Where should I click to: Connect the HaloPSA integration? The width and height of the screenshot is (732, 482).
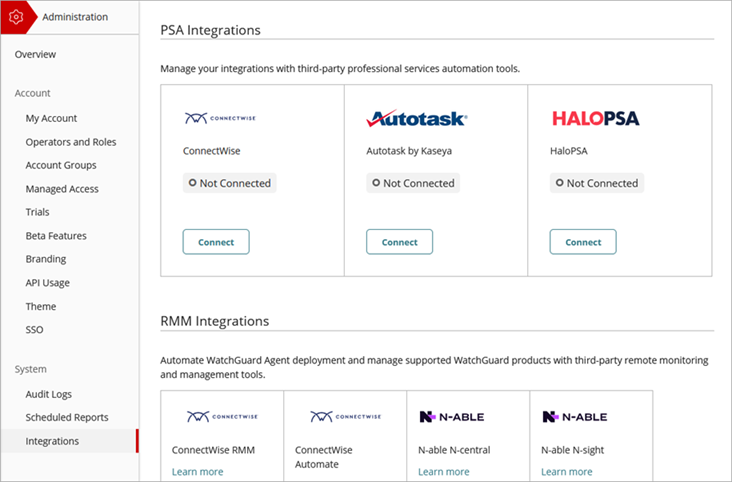[x=583, y=242]
